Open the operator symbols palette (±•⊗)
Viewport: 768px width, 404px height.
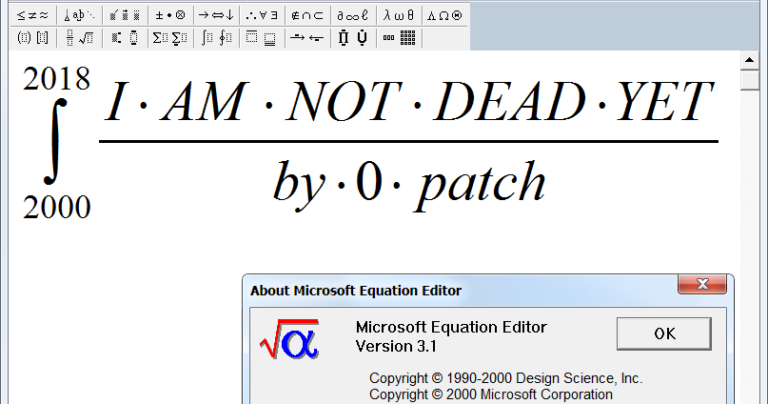170,16
